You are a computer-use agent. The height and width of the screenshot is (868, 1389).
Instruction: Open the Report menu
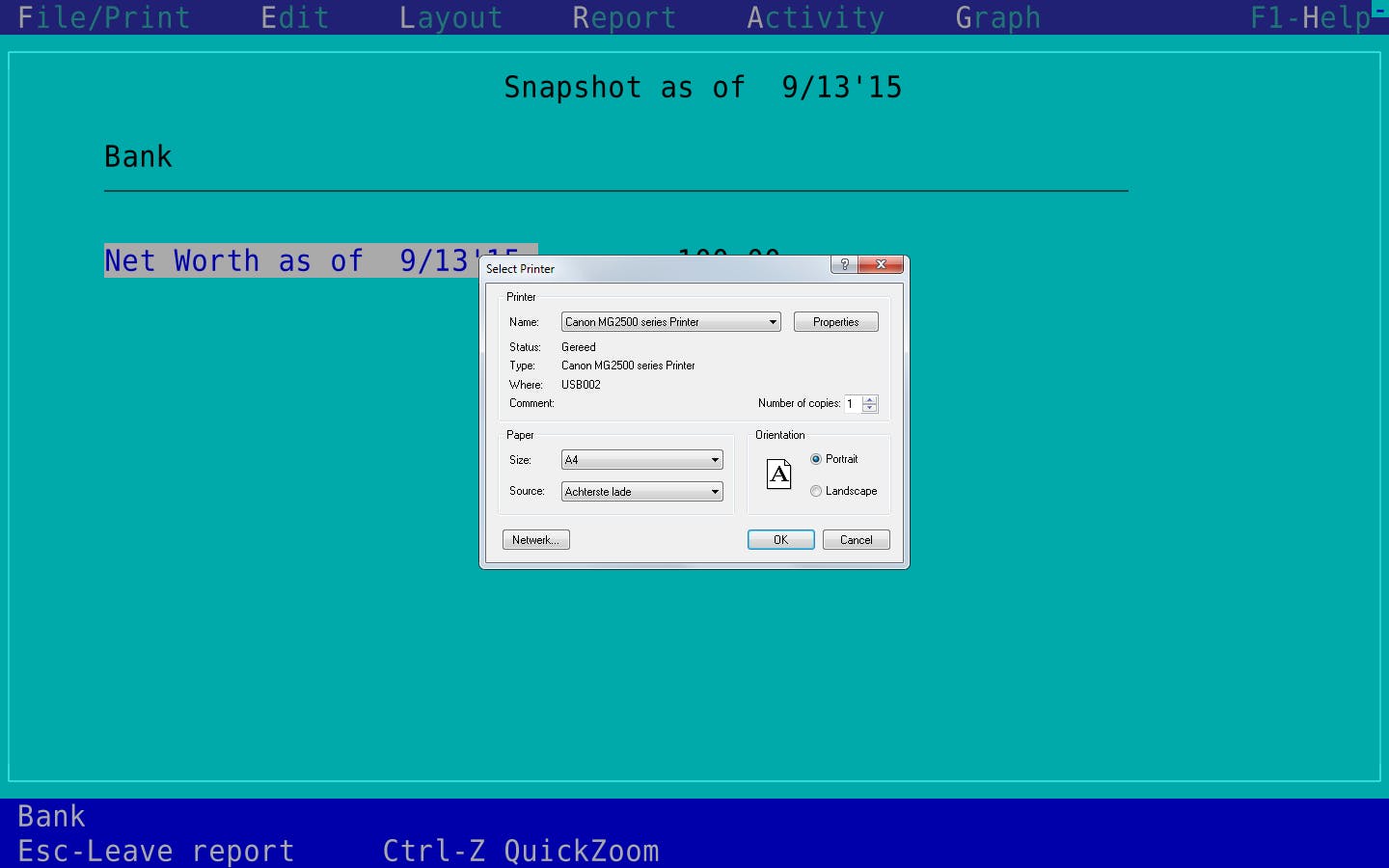click(623, 17)
